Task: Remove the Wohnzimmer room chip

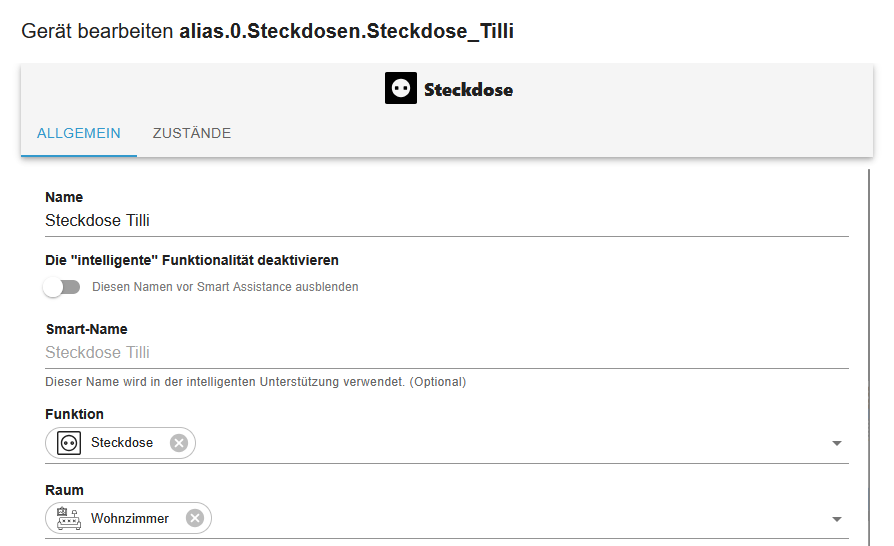Action: (195, 518)
